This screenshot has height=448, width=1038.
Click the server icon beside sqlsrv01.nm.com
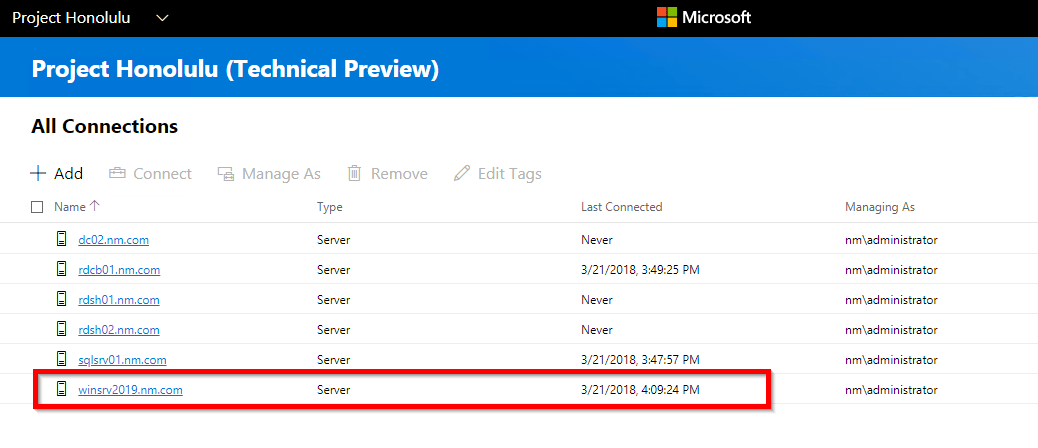pyautogui.click(x=62, y=359)
